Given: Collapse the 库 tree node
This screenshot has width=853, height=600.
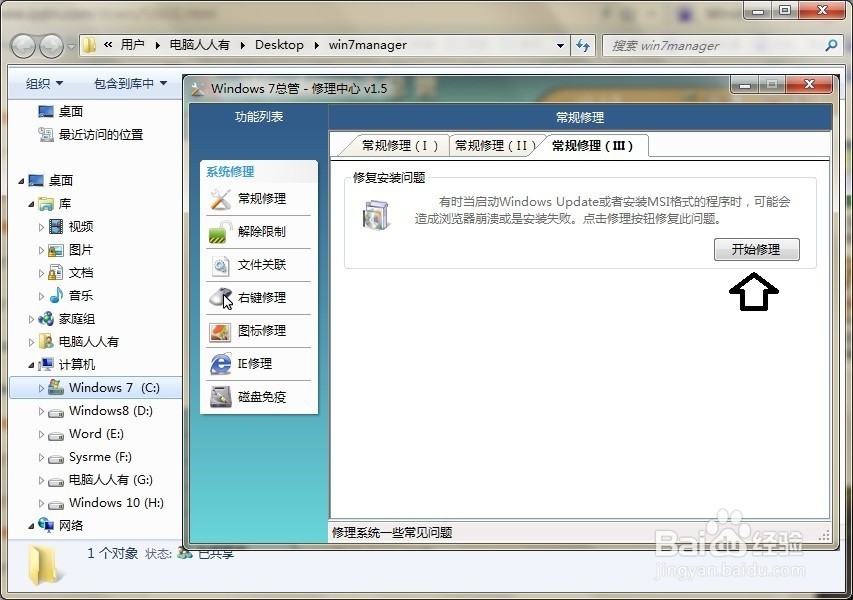Looking at the screenshot, I should coord(31,204).
